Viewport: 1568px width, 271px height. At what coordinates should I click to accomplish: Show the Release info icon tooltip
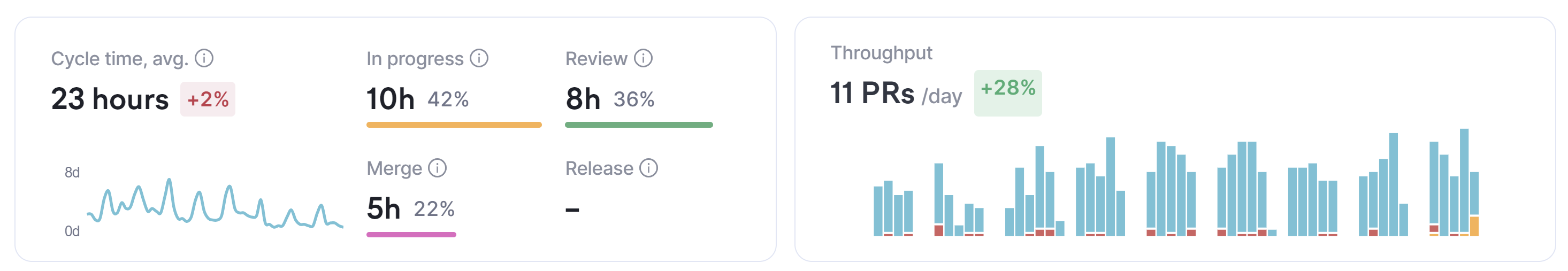coord(648,168)
